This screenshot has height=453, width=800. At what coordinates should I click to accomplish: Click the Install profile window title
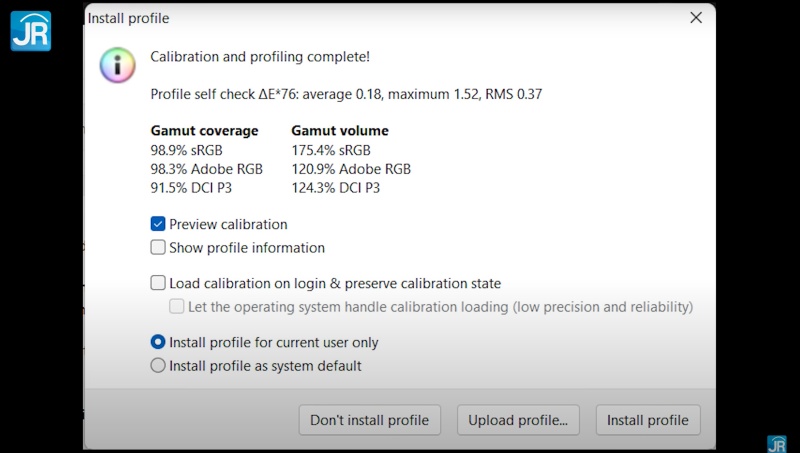point(128,17)
